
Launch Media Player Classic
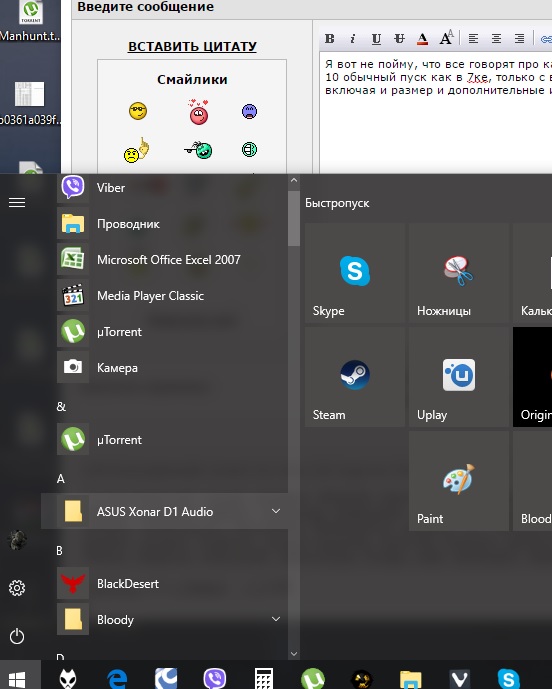[x=172, y=296]
